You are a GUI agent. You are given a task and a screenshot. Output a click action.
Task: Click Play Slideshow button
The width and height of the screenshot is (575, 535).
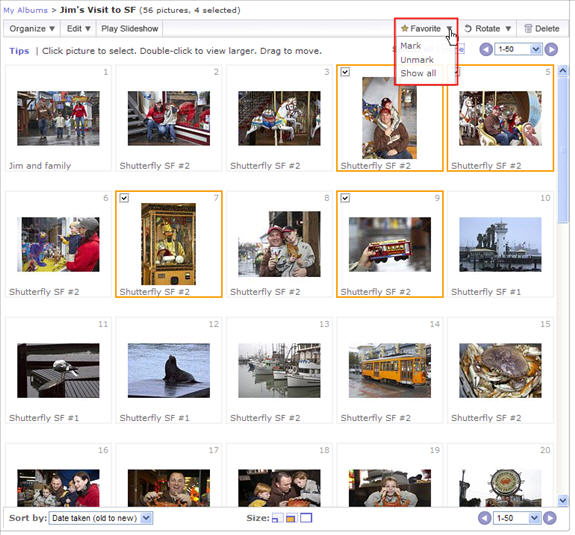129,29
